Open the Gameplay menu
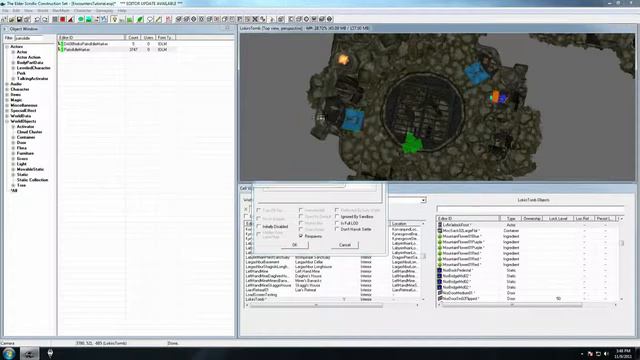640x360 pixels. (104, 11)
